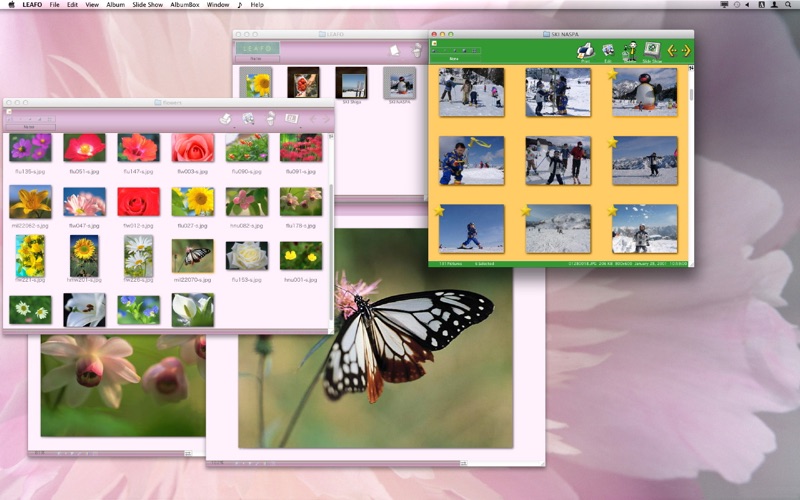
Task: Open the Album menu in the menu bar
Action: click(115, 5)
